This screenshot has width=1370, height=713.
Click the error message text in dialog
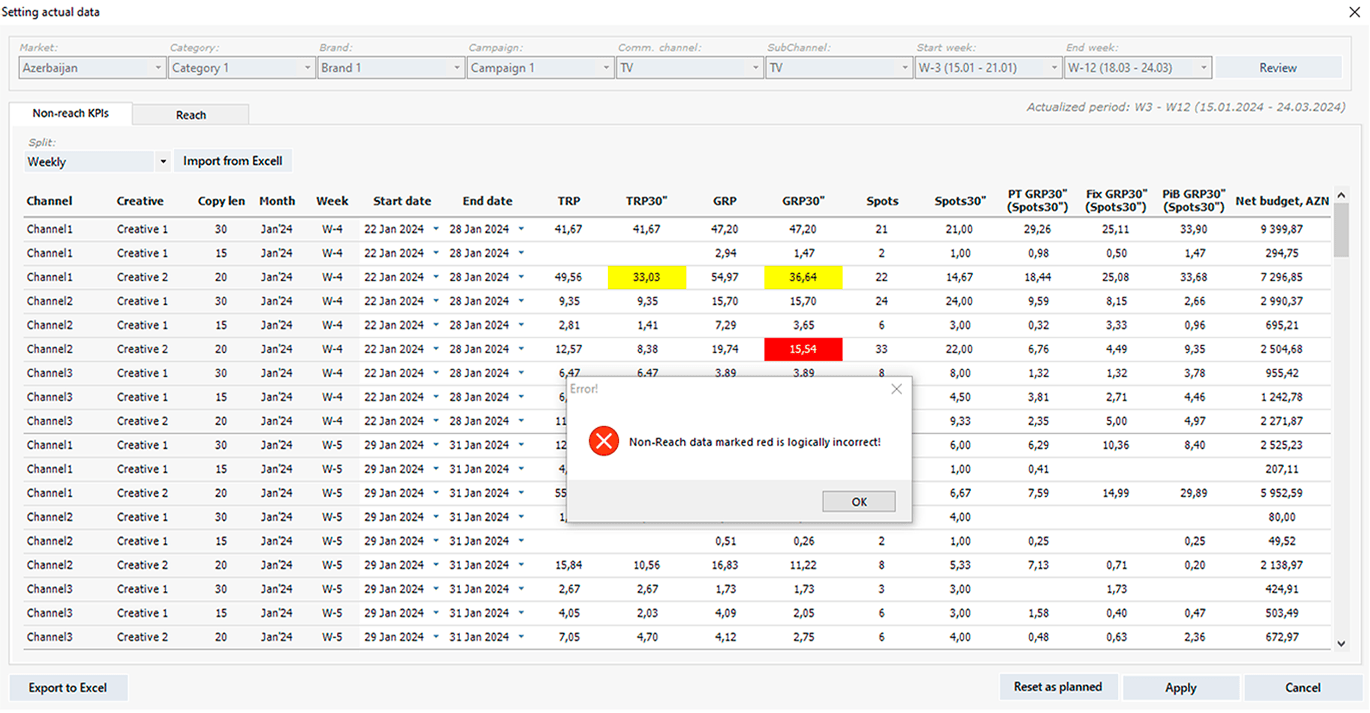[x=755, y=441]
